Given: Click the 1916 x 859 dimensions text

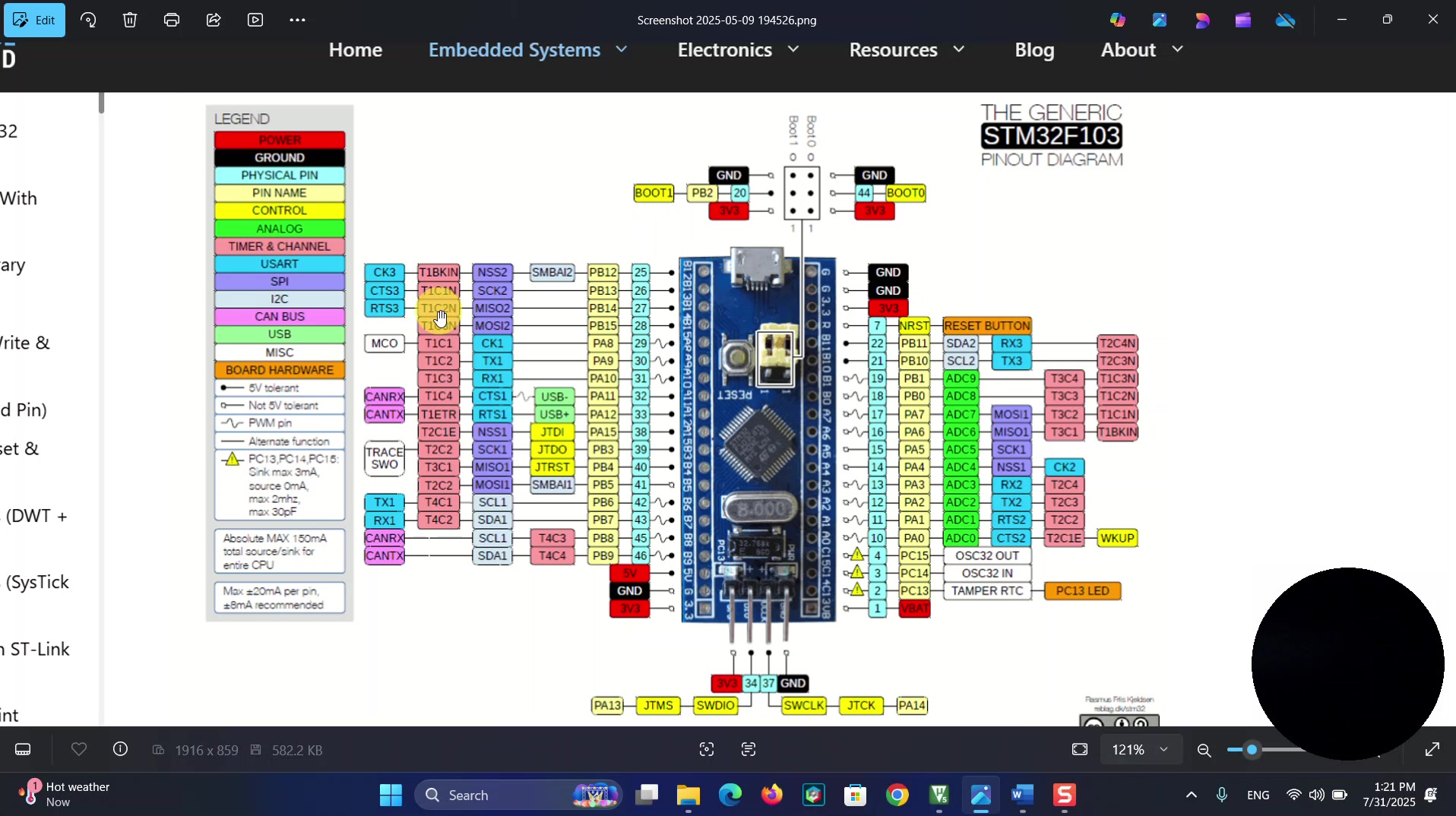Looking at the screenshot, I should tap(206, 751).
